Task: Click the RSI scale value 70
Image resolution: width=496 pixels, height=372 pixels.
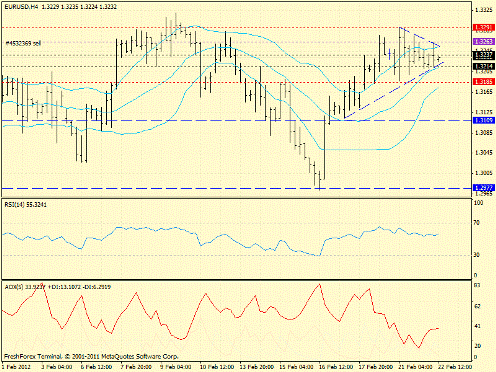Action: pos(477,223)
